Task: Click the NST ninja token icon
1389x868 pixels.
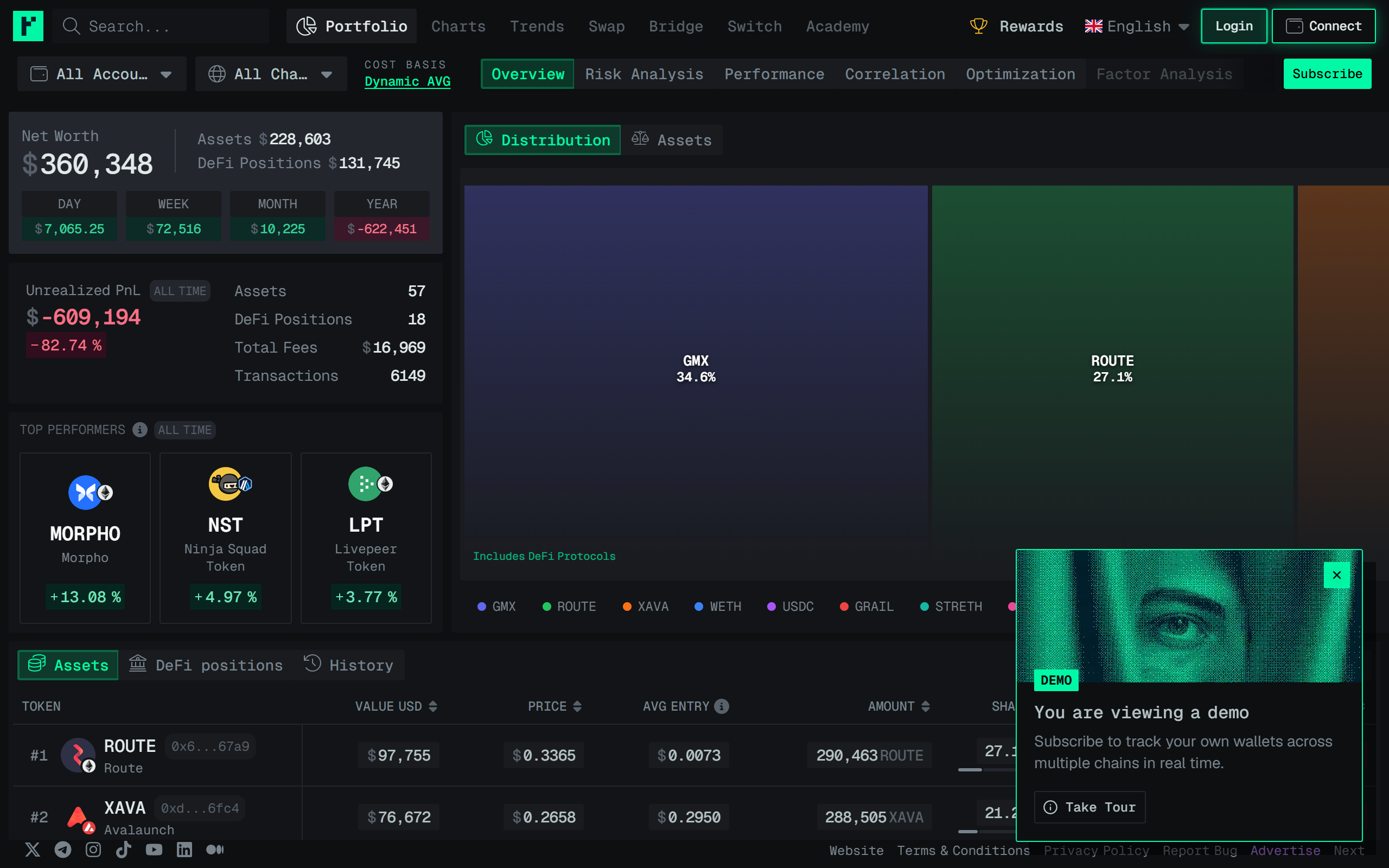Action: tap(226, 484)
